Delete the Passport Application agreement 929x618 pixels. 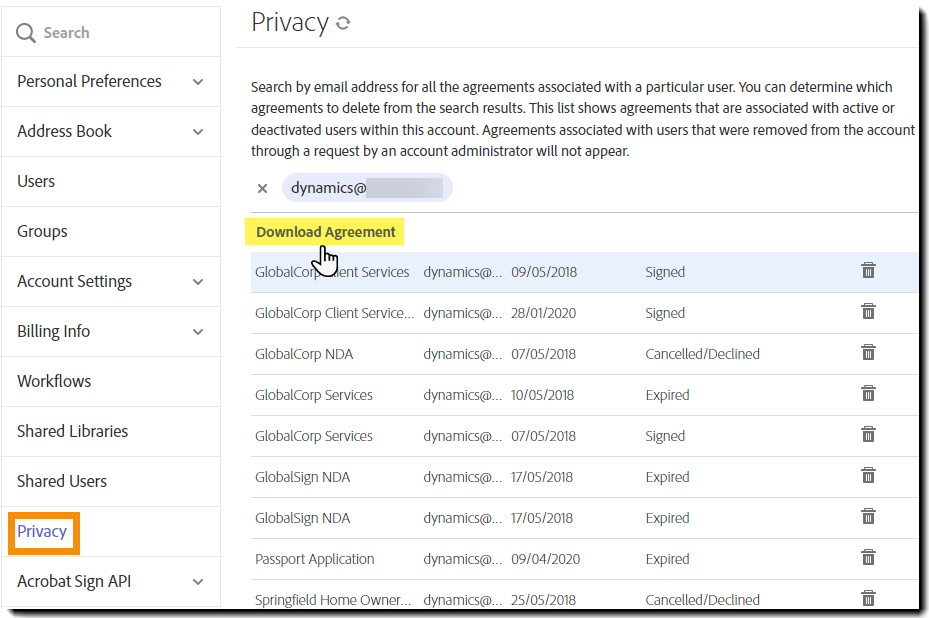(x=868, y=558)
